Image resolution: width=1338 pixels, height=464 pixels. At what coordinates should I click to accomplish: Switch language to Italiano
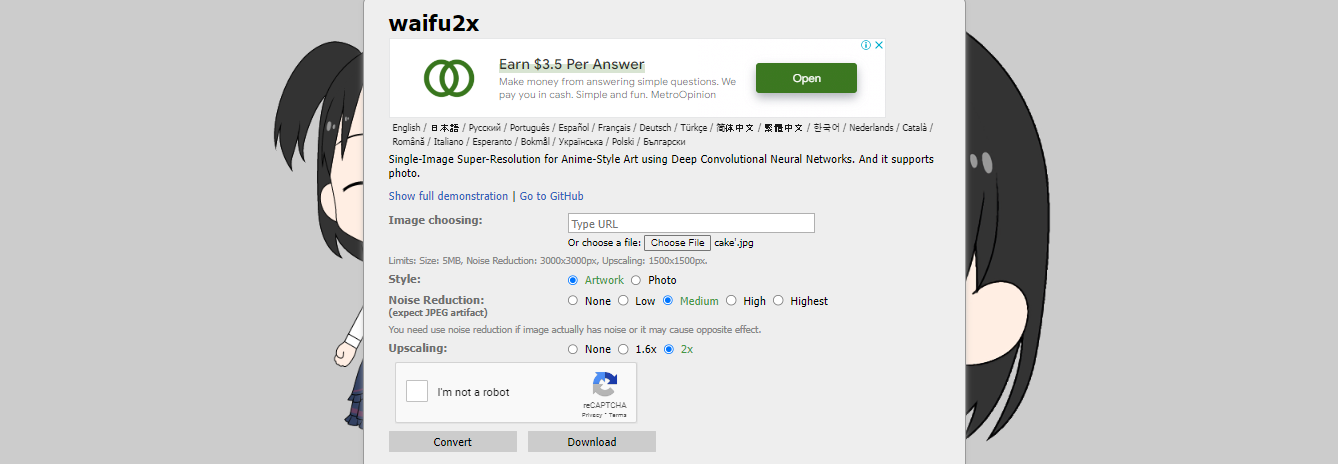tap(450, 142)
